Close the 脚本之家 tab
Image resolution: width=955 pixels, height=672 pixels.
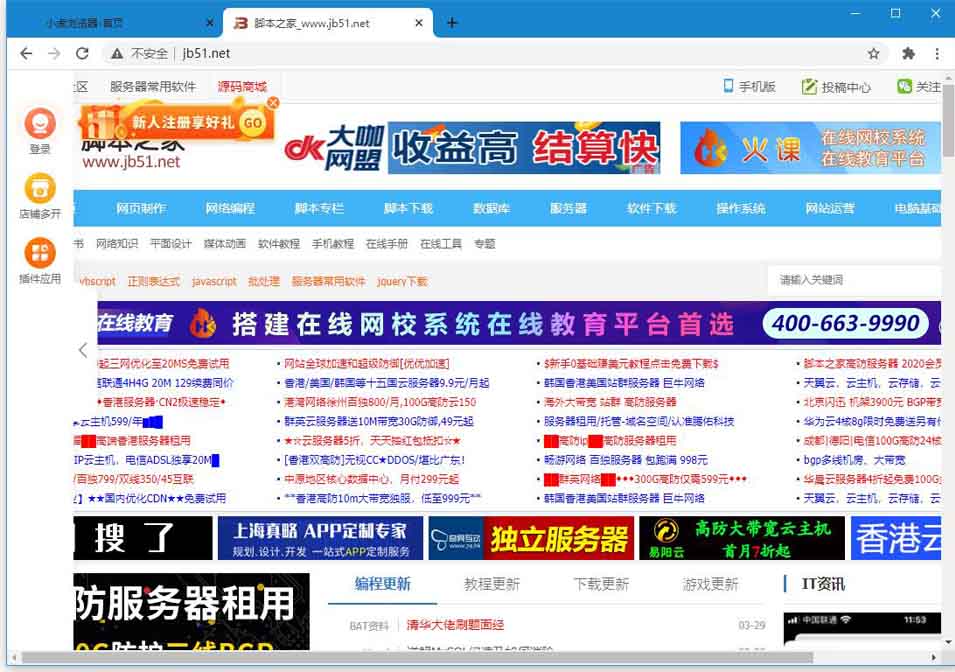coord(419,23)
